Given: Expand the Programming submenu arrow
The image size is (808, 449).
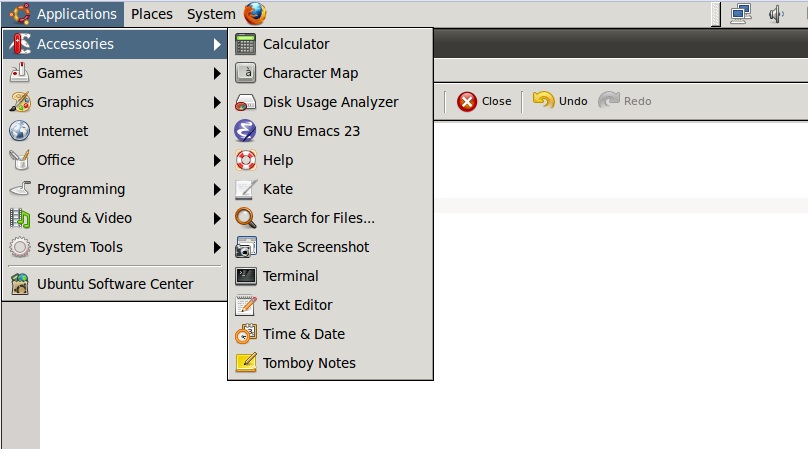Looking at the screenshot, I should coord(217,189).
